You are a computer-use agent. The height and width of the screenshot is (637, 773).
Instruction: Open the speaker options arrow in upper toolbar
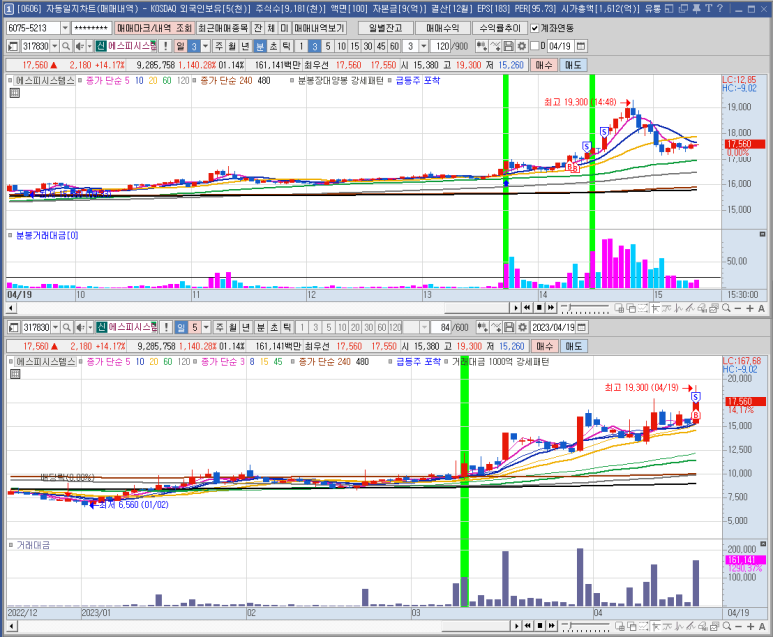(90, 46)
